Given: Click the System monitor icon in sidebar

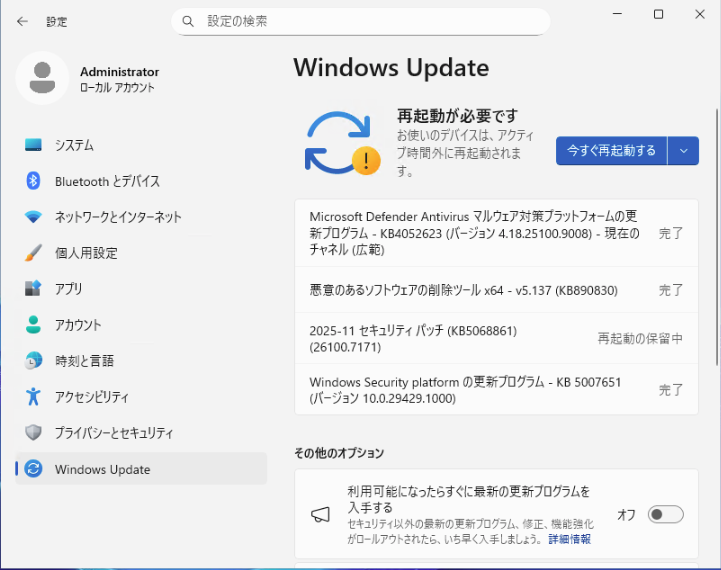Looking at the screenshot, I should [x=34, y=145].
